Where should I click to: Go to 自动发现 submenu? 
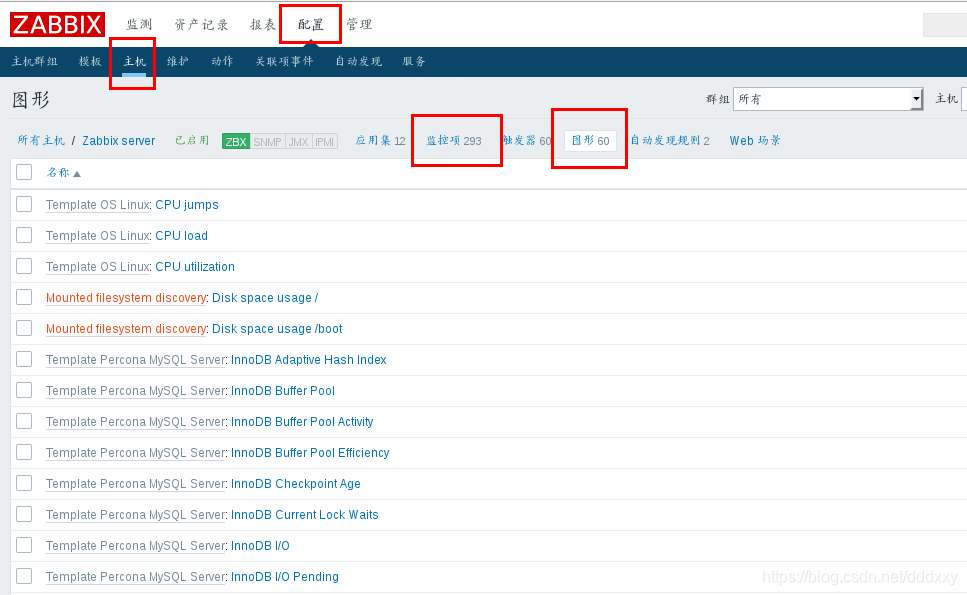(x=358, y=62)
